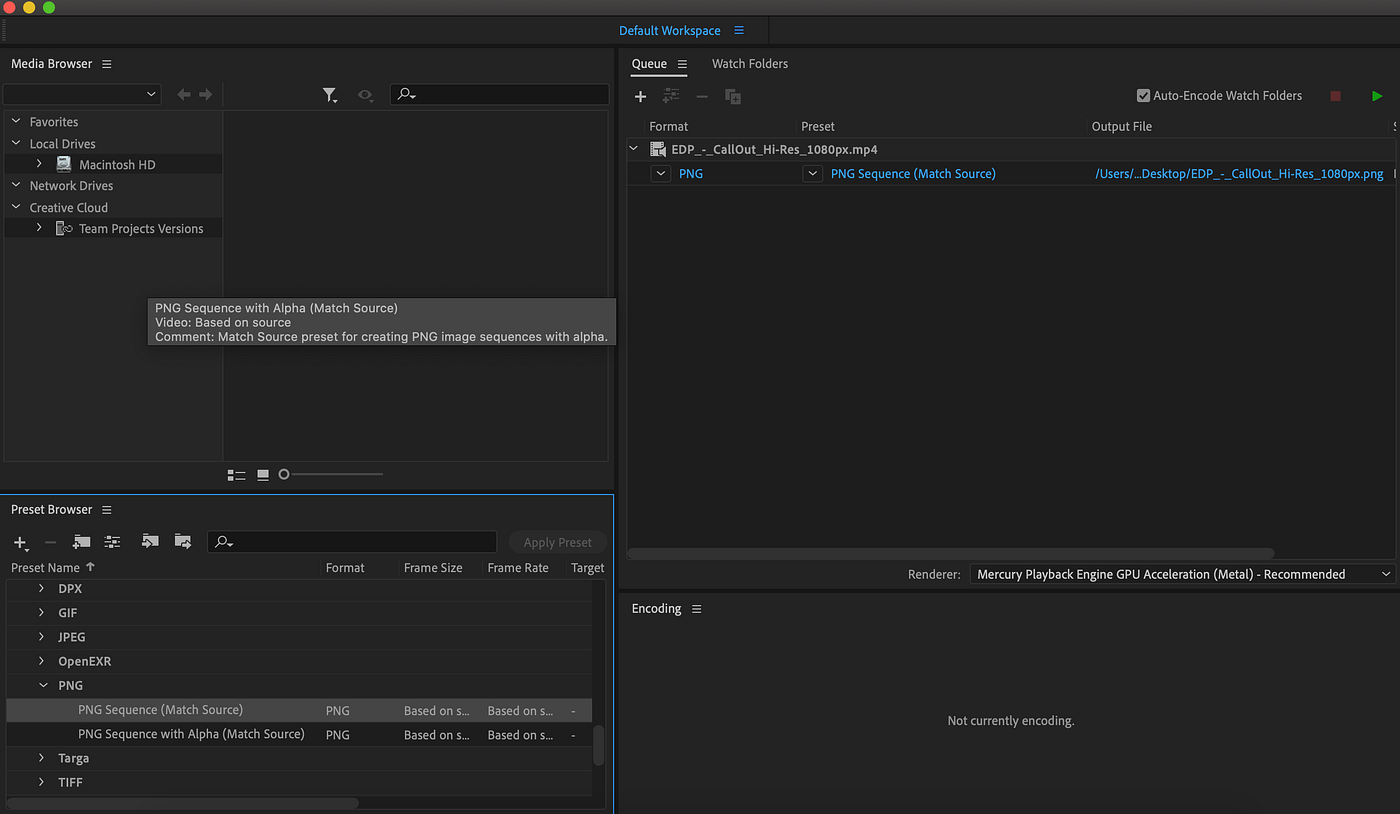
Task: Disable Auto-Encode Watch Folders
Action: click(x=1143, y=95)
